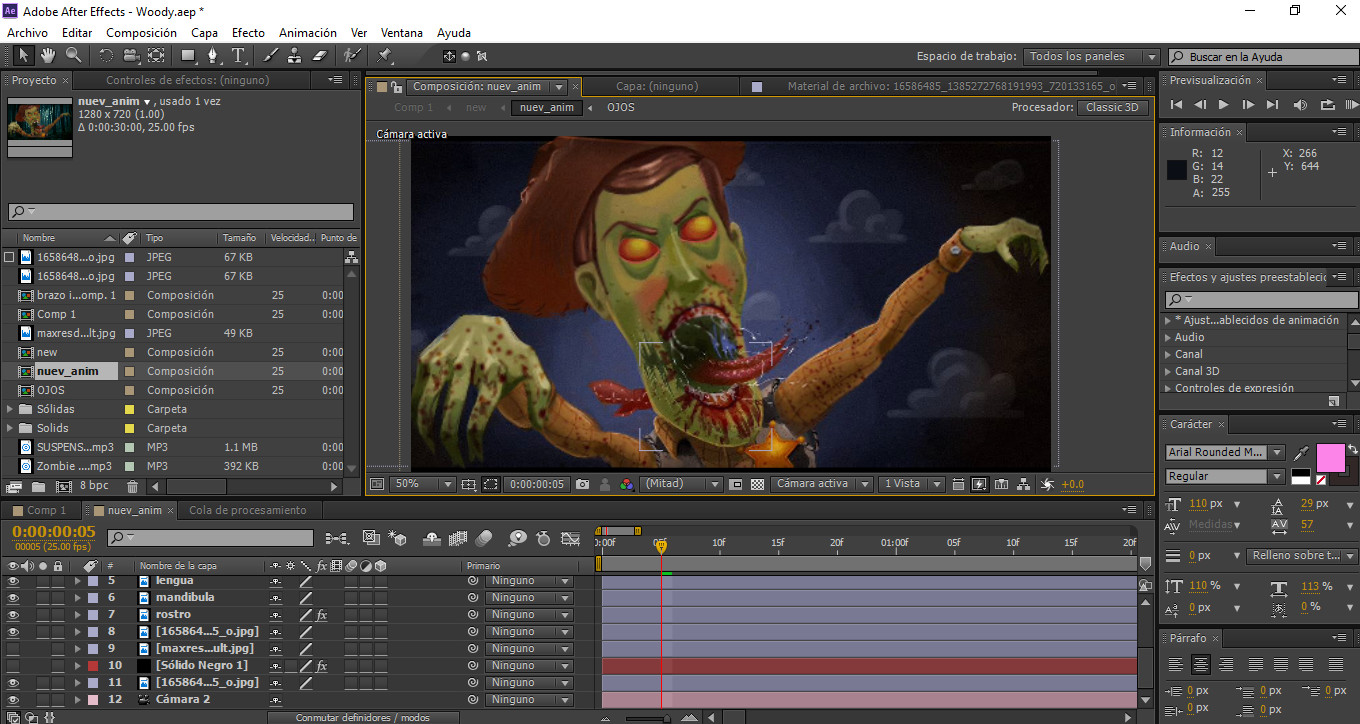Toggle transparency grid in composition viewer

[x=758, y=484]
